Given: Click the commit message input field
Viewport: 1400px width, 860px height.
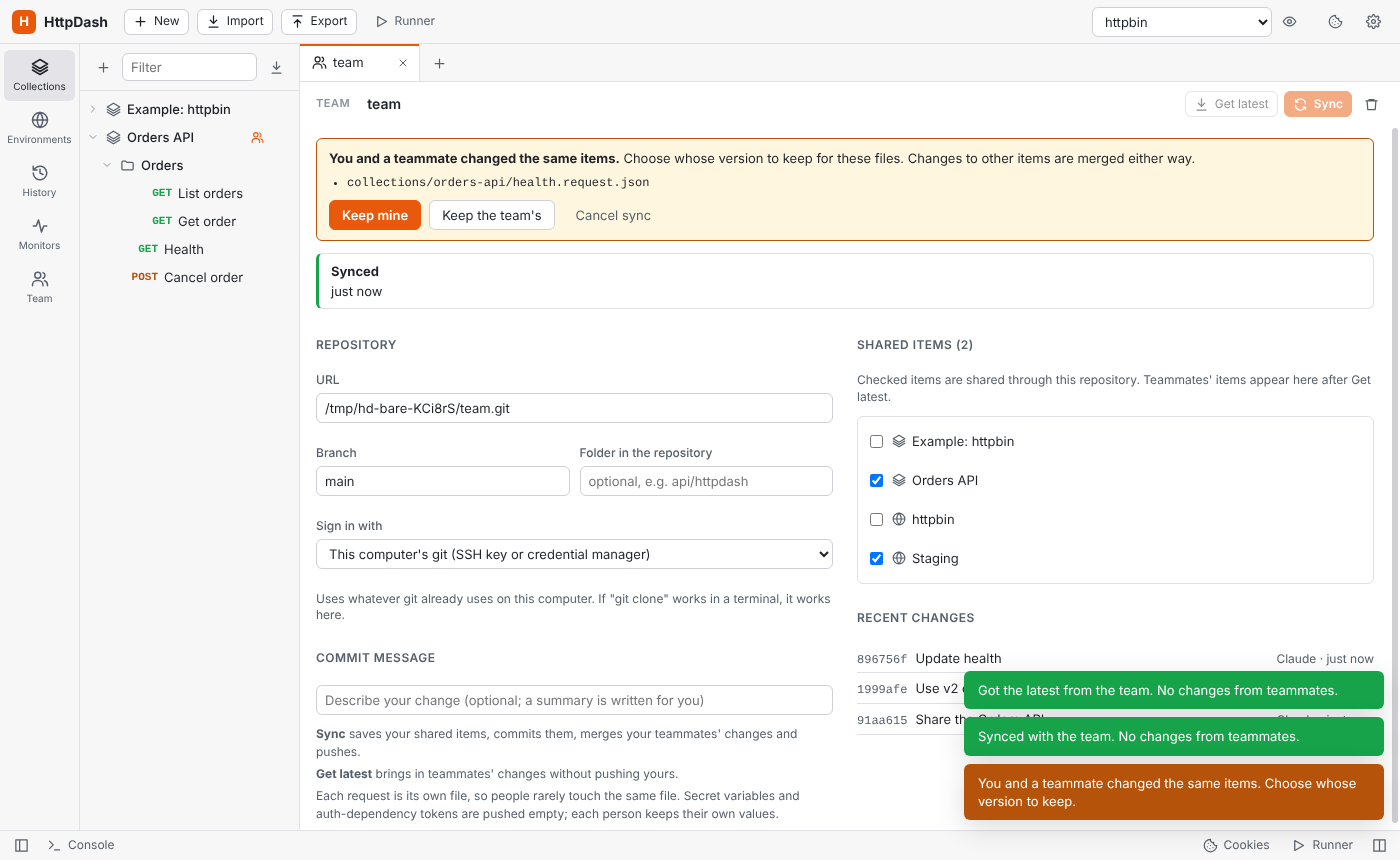Looking at the screenshot, I should 574,700.
